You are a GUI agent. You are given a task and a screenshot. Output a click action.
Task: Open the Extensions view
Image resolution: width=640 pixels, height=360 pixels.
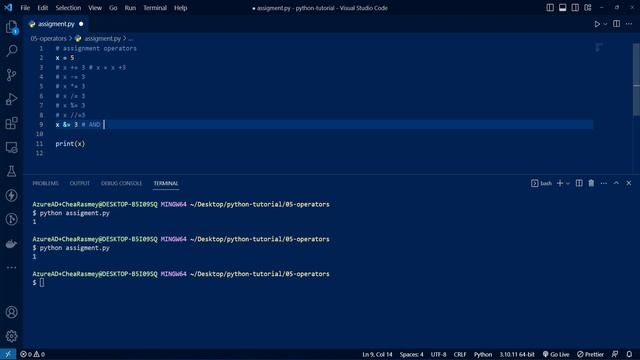11,123
